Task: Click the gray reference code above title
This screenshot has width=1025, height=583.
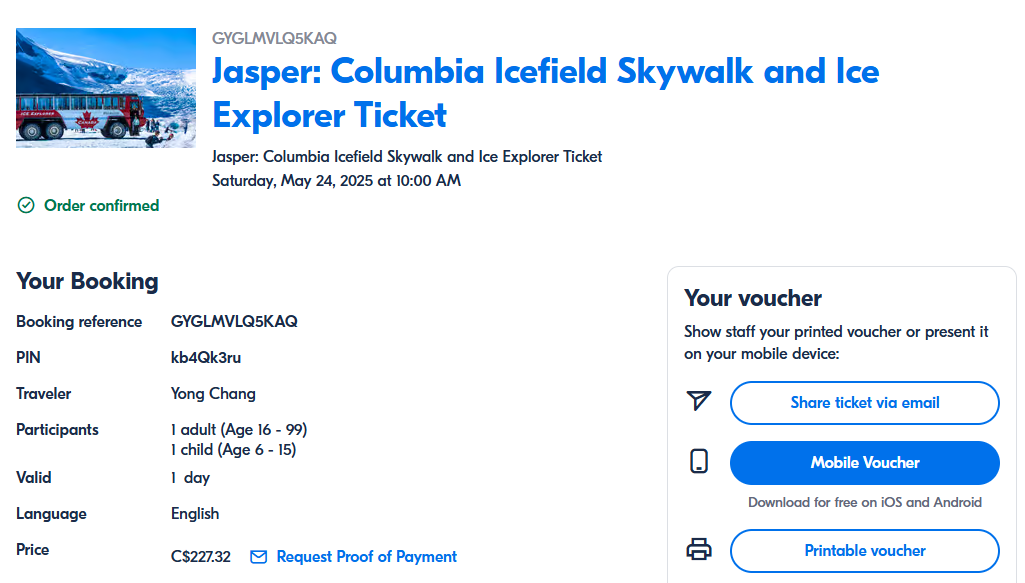Action: [275, 39]
